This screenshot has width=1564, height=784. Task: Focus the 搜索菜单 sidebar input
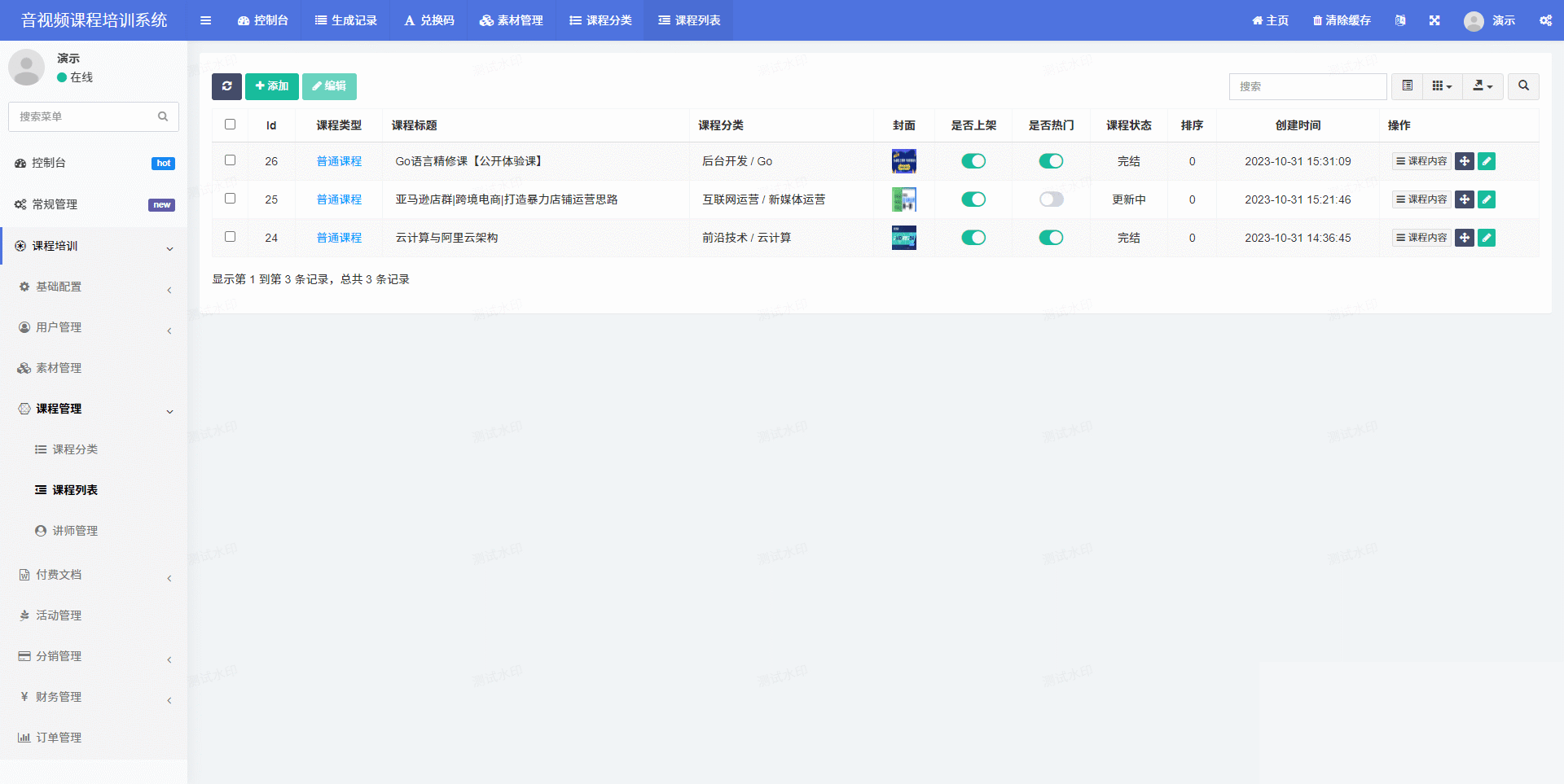[x=81, y=116]
